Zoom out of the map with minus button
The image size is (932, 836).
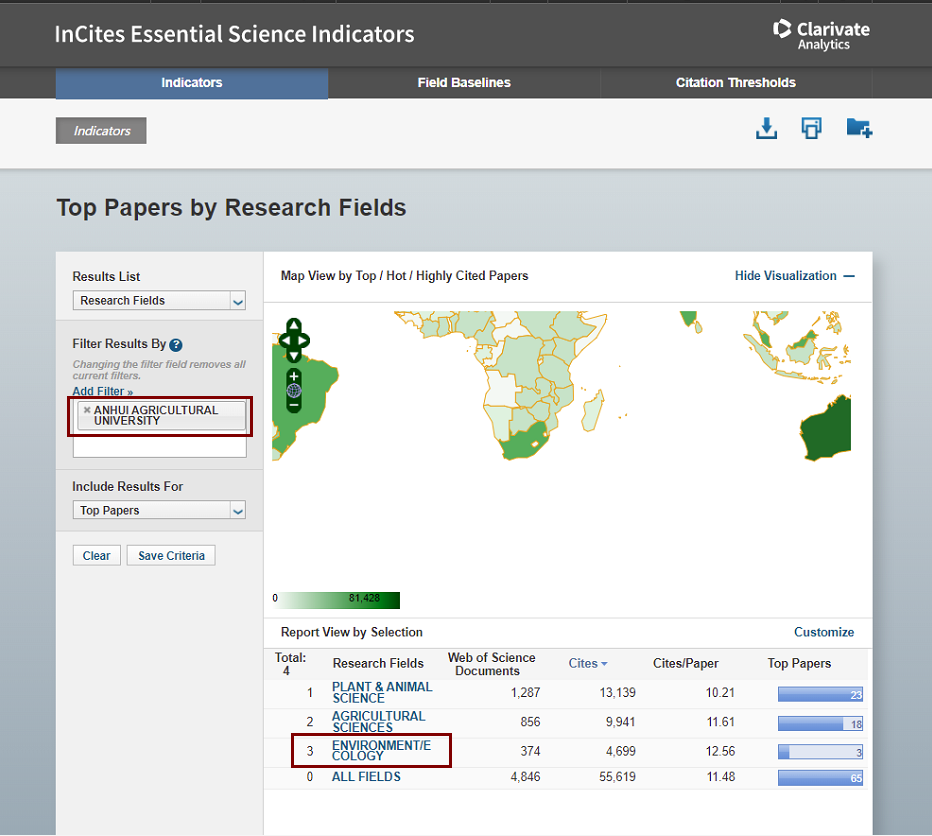[294, 405]
